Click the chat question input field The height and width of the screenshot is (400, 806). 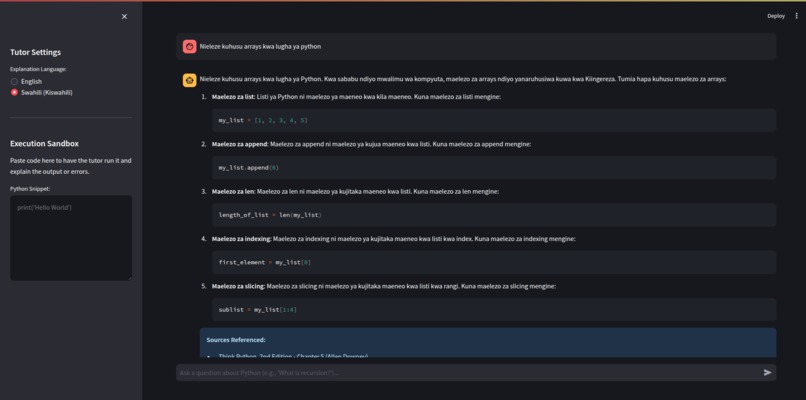coord(468,373)
